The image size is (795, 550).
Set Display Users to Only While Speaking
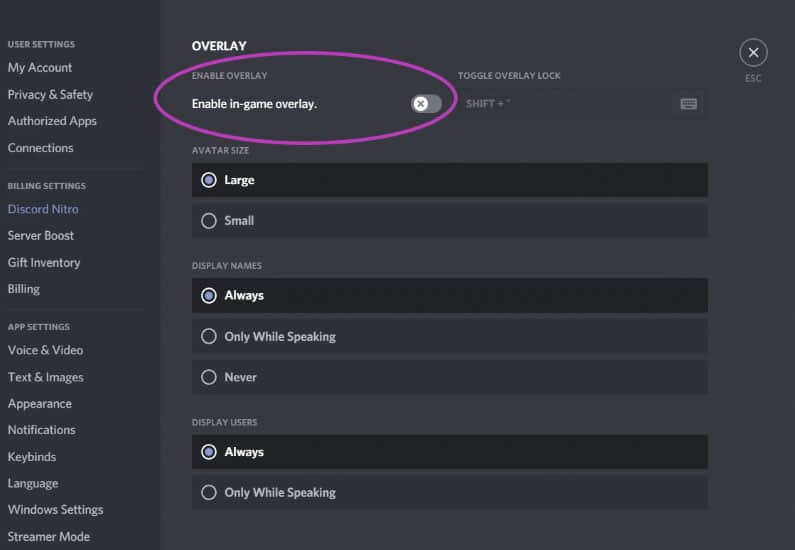pos(209,492)
